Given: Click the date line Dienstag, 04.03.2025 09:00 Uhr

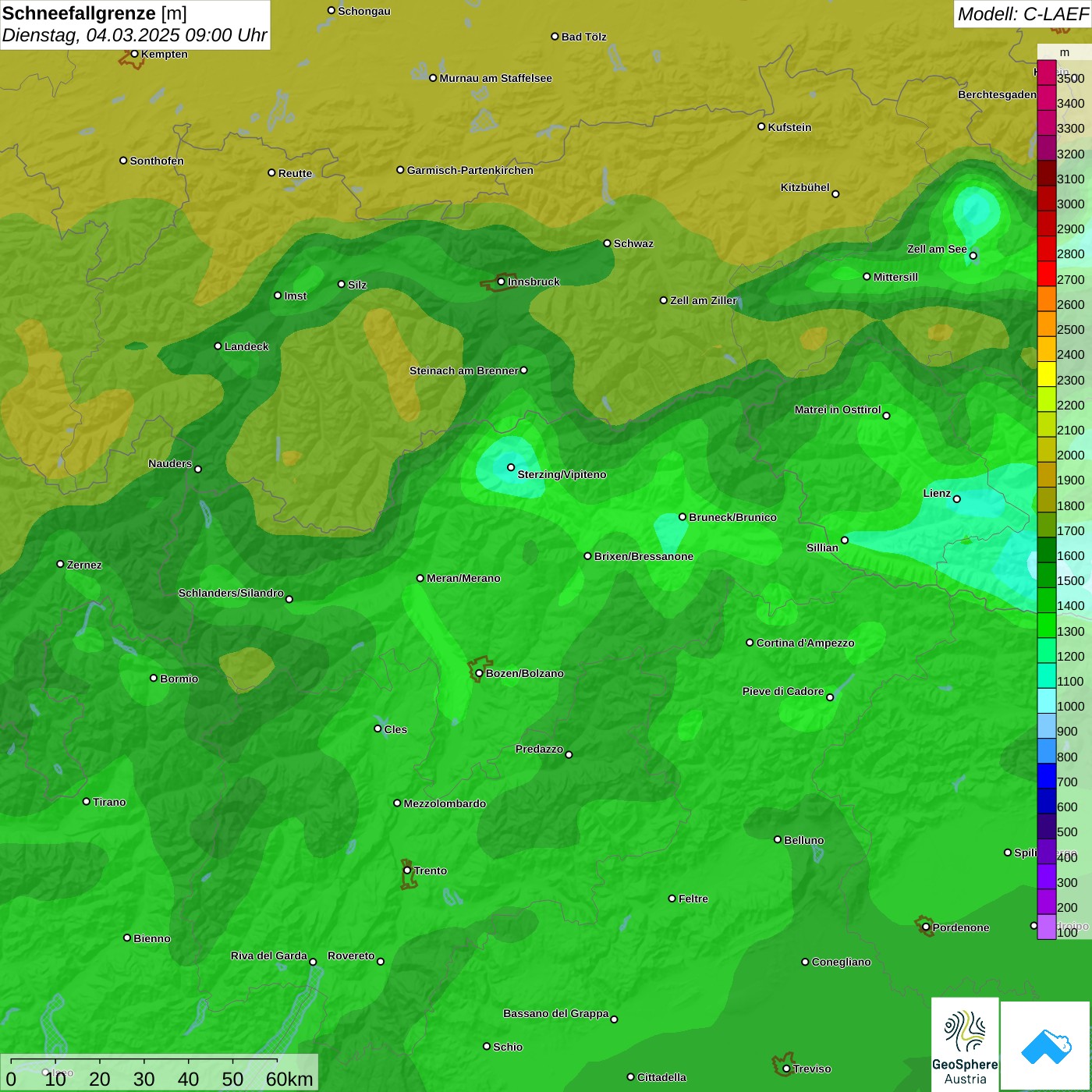Looking at the screenshot, I should coord(134,35).
